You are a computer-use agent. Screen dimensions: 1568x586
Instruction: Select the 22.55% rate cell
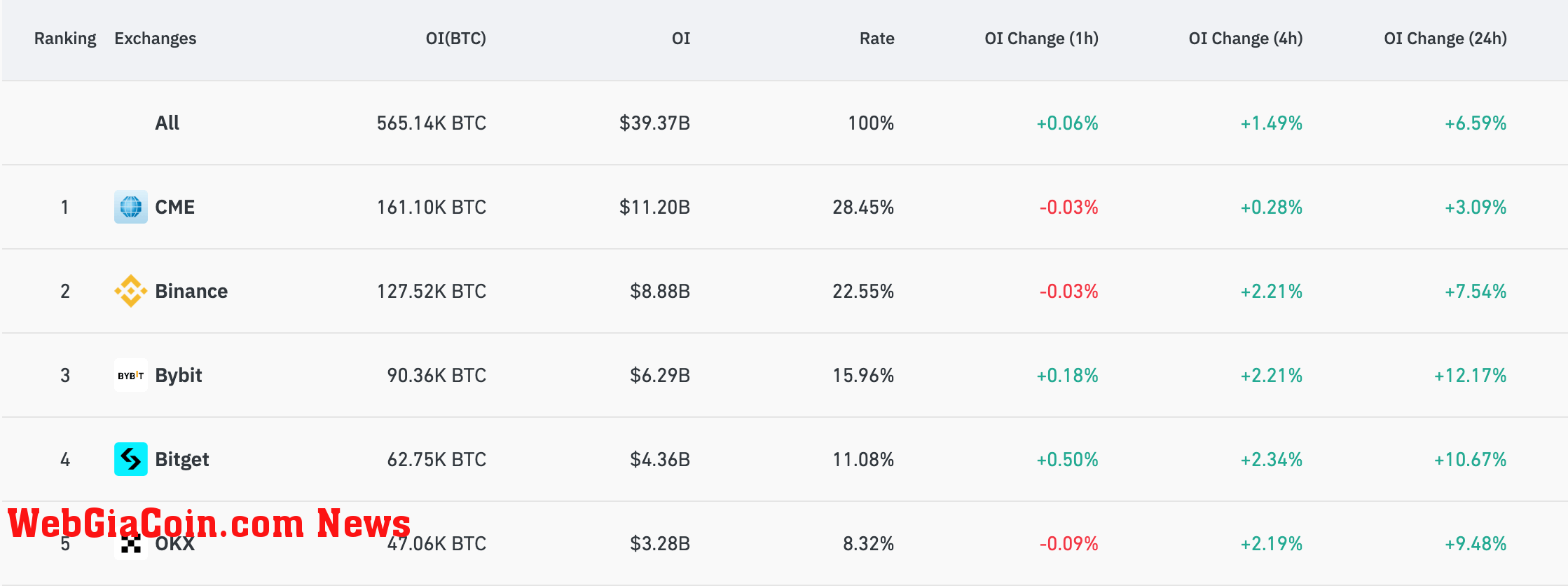863,291
